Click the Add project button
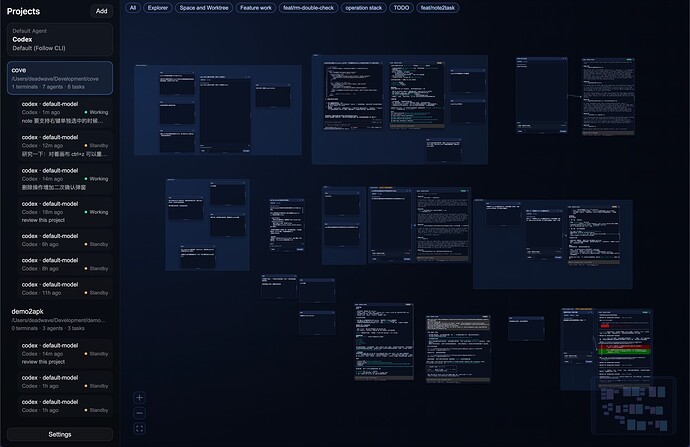The height and width of the screenshot is (447, 690). click(102, 11)
